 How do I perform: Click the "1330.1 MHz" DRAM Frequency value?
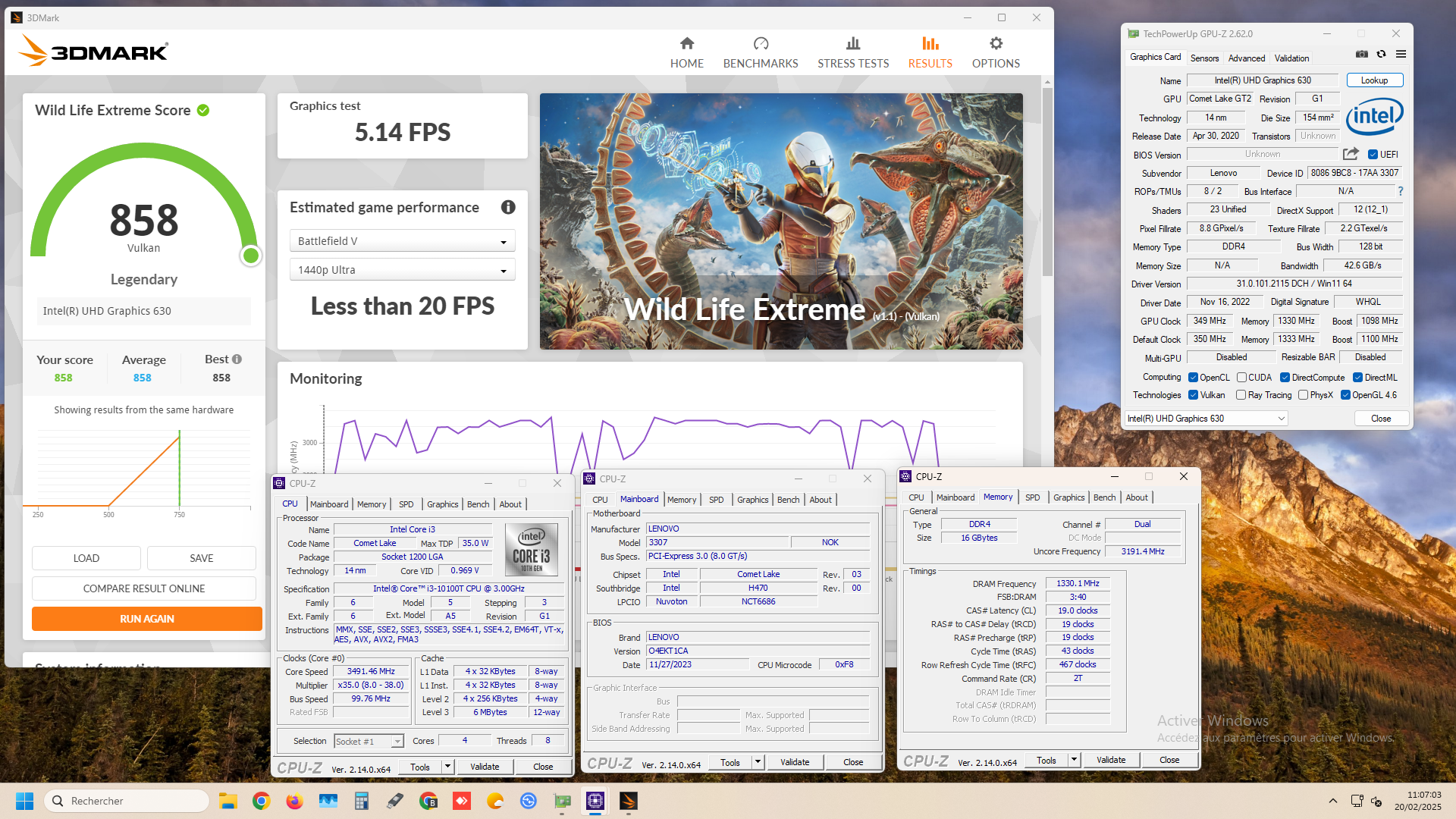[x=1078, y=583]
